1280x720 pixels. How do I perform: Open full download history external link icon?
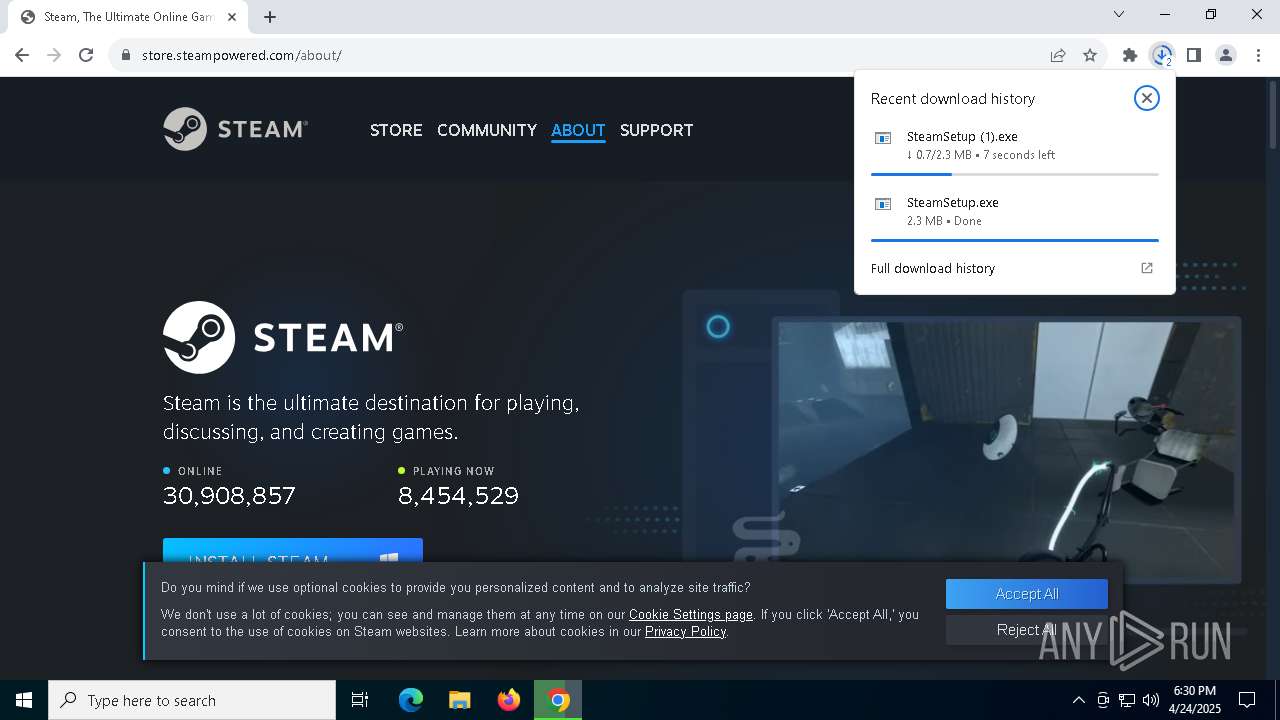1147,268
